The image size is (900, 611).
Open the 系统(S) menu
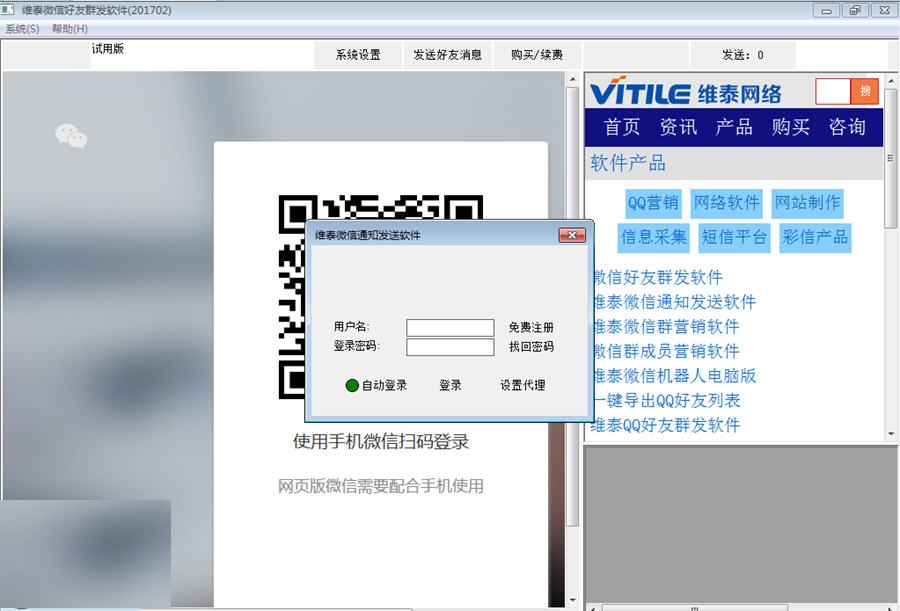coord(22,29)
